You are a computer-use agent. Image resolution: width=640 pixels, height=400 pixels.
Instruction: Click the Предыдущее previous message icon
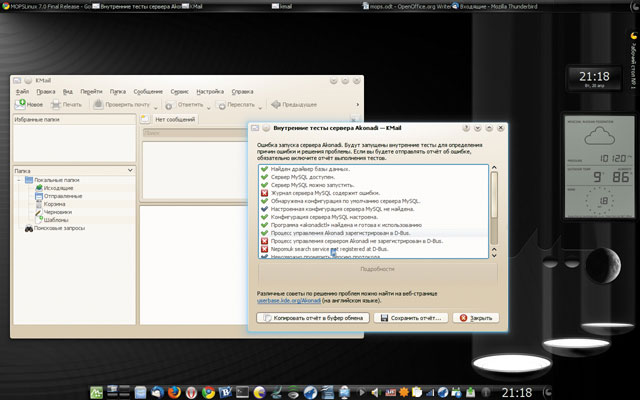pyautogui.click(x=276, y=104)
